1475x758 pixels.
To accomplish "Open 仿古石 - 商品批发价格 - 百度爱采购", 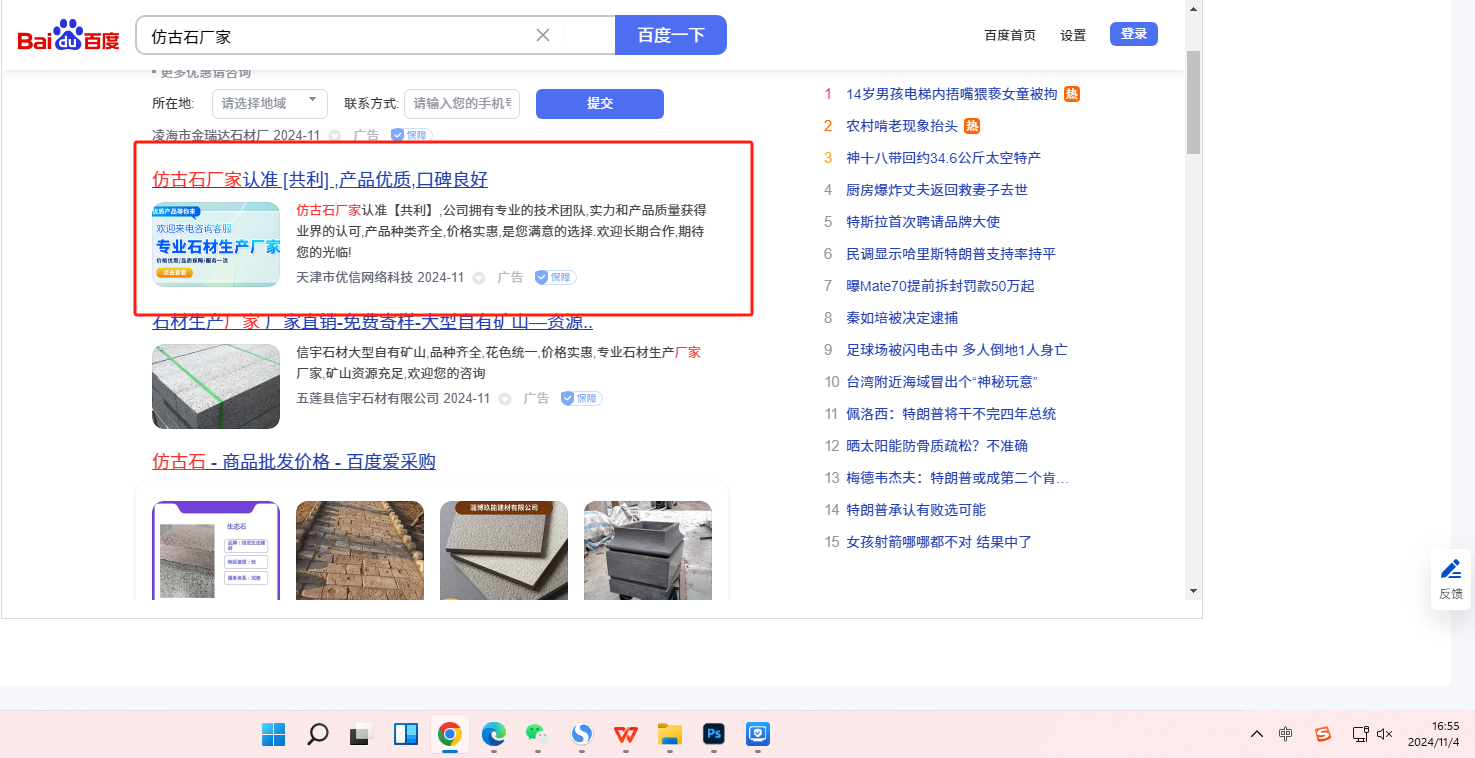I will pos(294,461).
